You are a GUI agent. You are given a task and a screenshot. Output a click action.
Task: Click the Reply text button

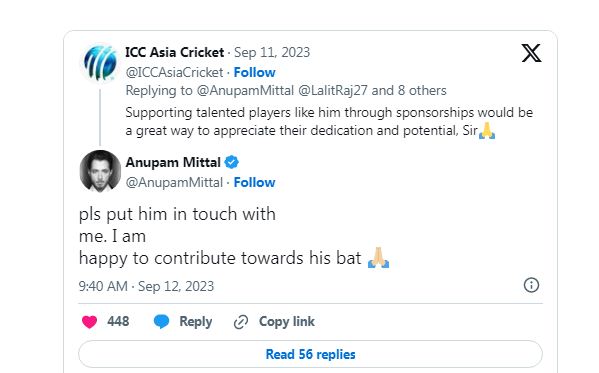196,322
